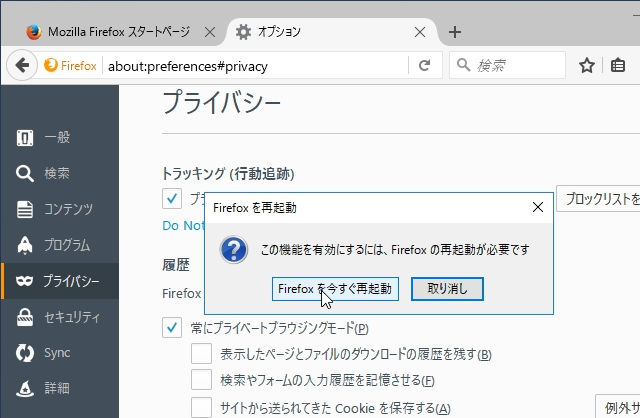Enable 表示したページとファイルのダウンロードの履歴を残す checkbox
The image size is (640, 418).
(202, 354)
